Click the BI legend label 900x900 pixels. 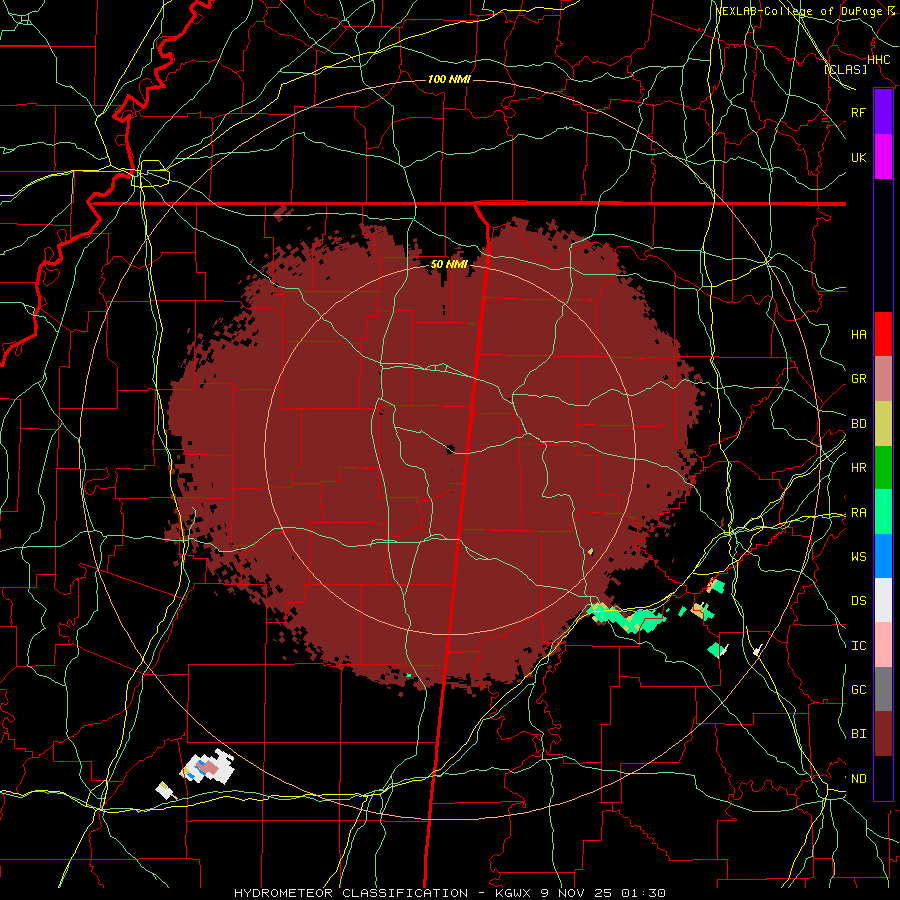[x=858, y=734]
